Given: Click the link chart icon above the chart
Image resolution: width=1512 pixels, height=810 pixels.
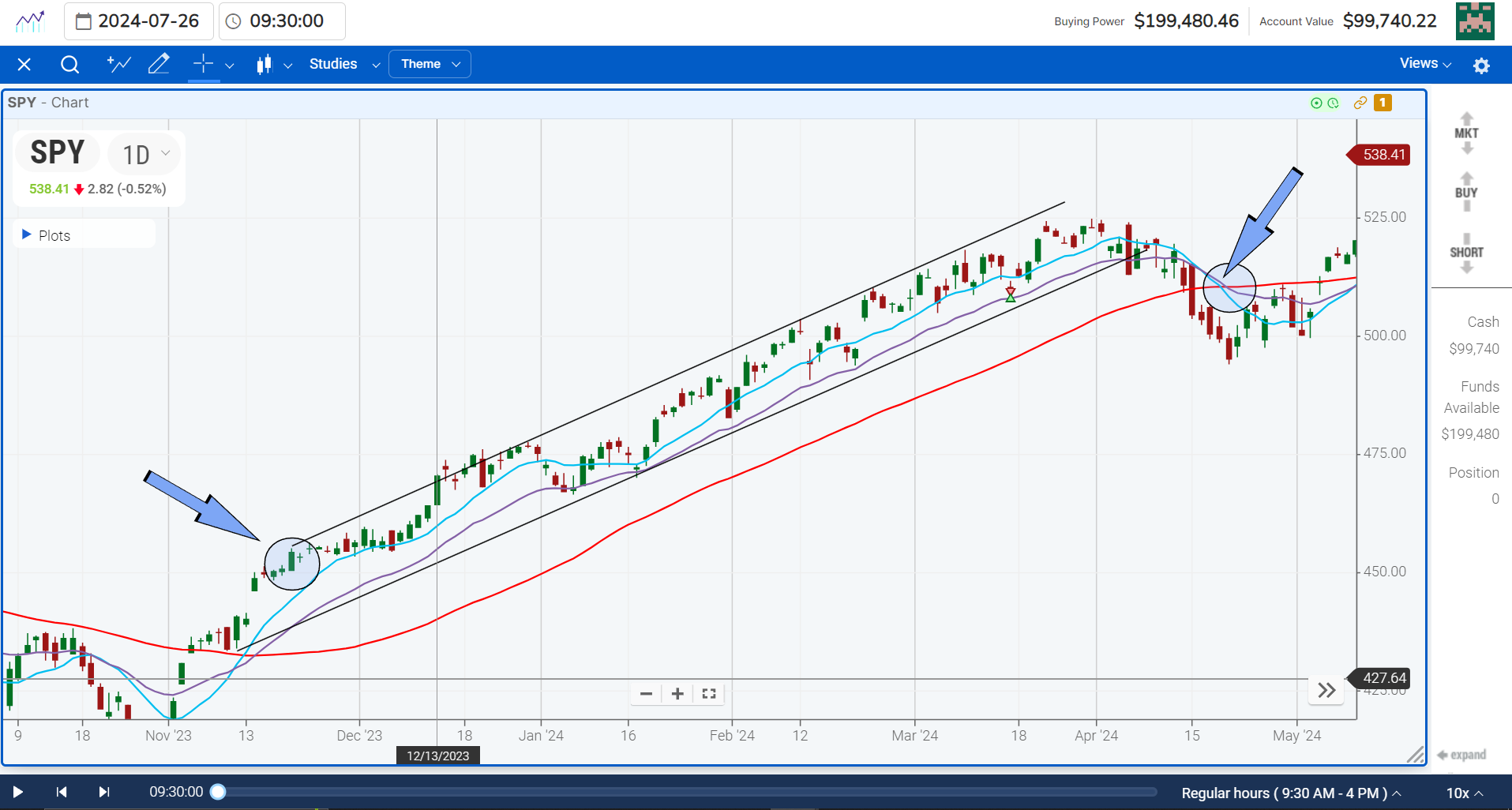Looking at the screenshot, I should point(1360,103).
